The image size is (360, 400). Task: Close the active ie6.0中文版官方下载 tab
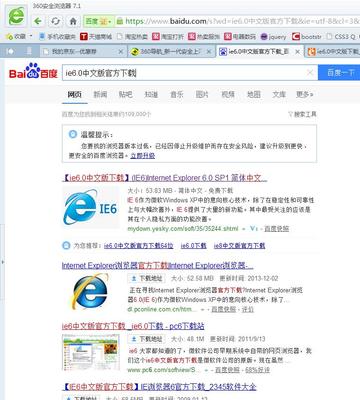click(298, 51)
